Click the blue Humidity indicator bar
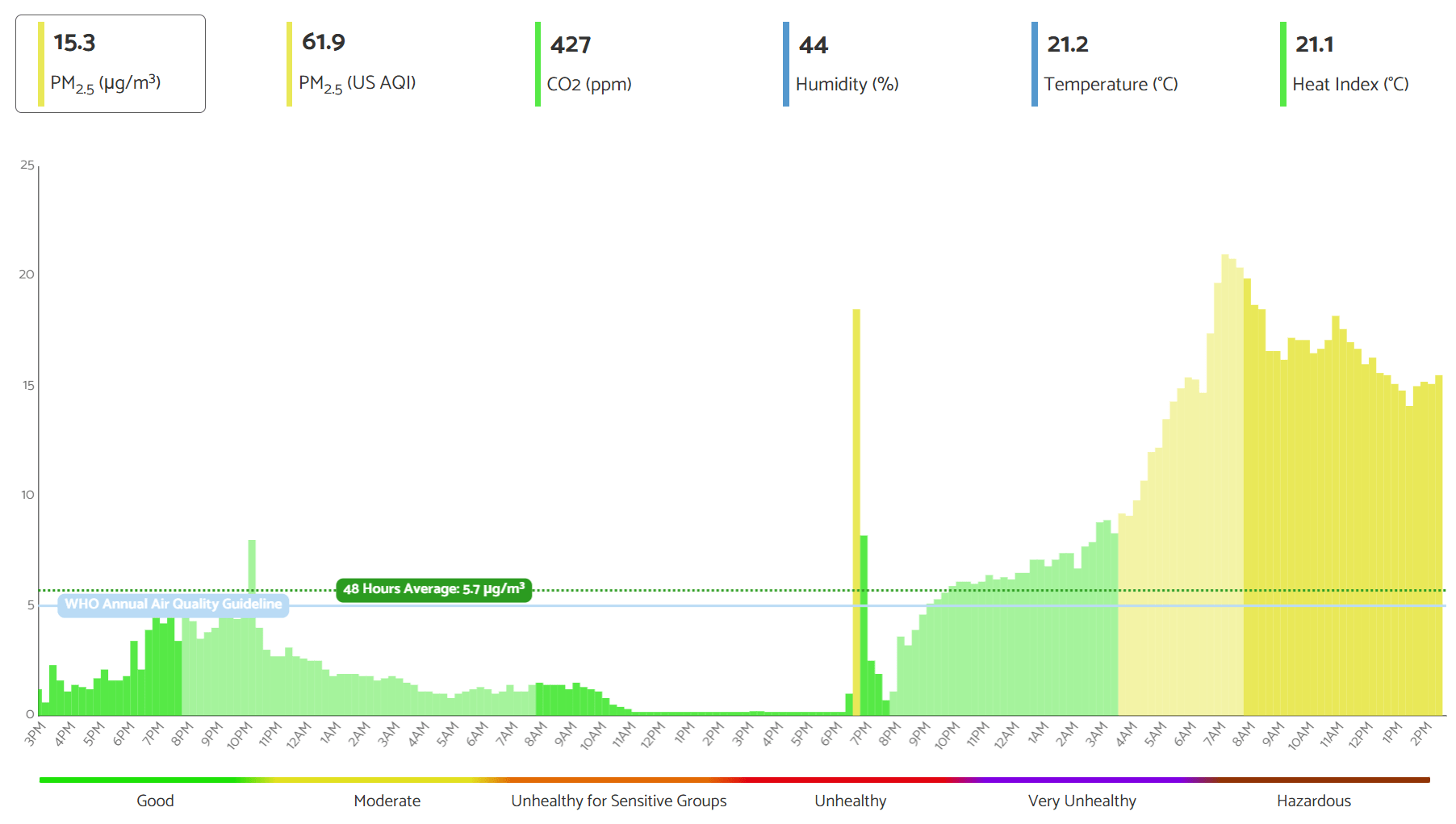 (786, 63)
